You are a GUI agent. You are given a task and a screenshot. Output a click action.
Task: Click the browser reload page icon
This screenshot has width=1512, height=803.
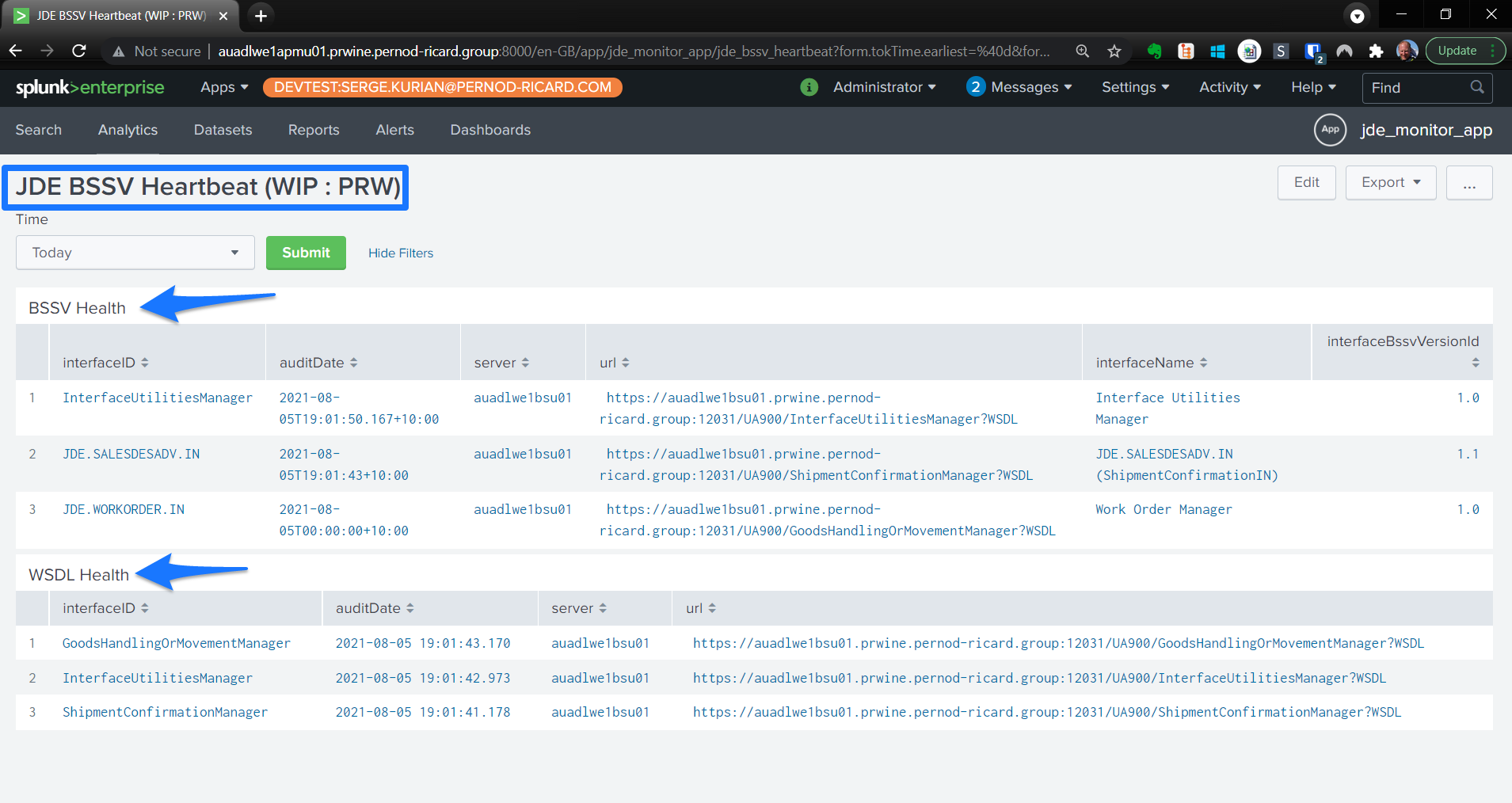[78, 51]
